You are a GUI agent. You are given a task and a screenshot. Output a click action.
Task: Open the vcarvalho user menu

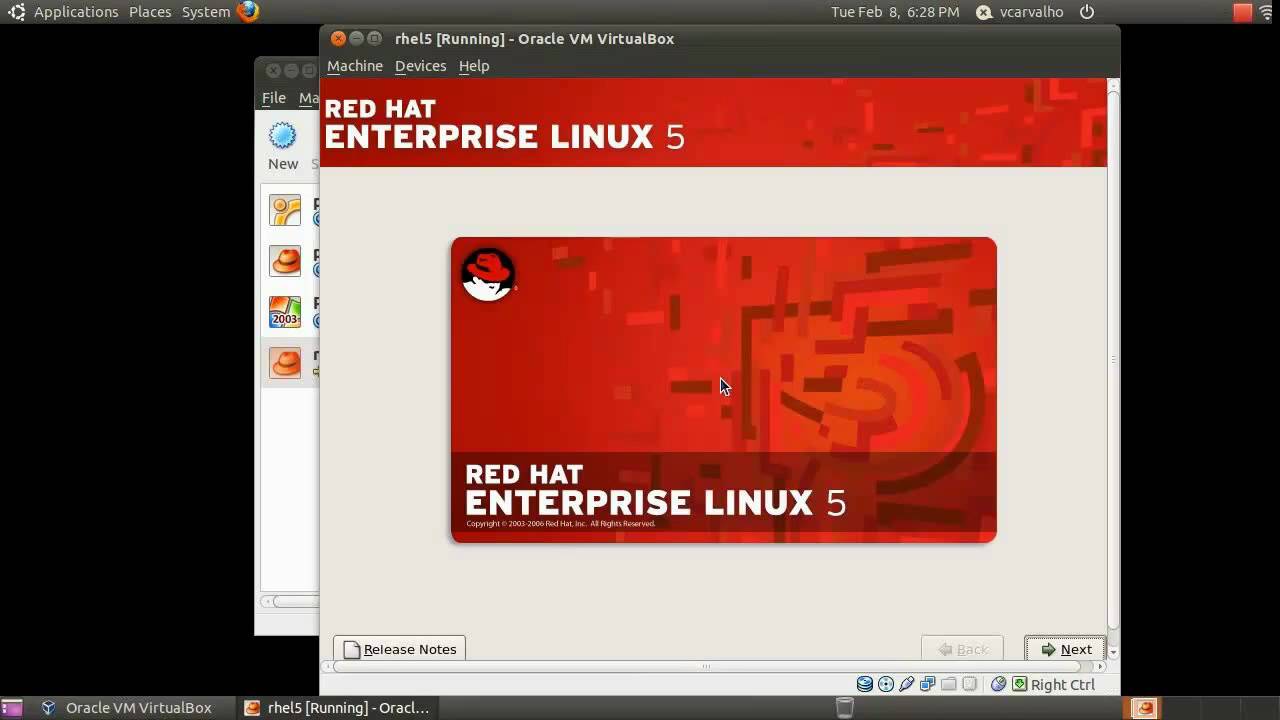pyautogui.click(x=1020, y=12)
